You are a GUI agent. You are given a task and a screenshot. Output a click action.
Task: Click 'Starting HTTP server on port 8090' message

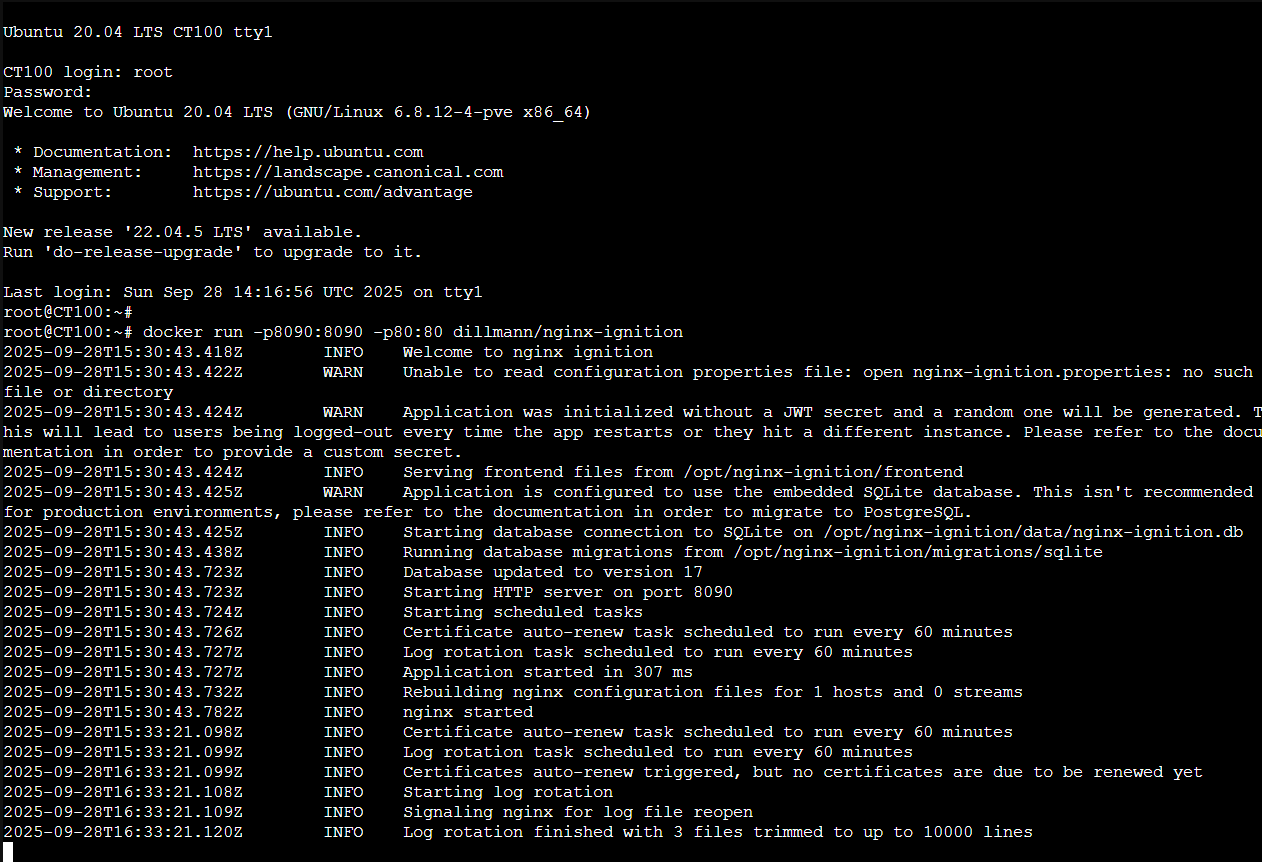pos(567,592)
